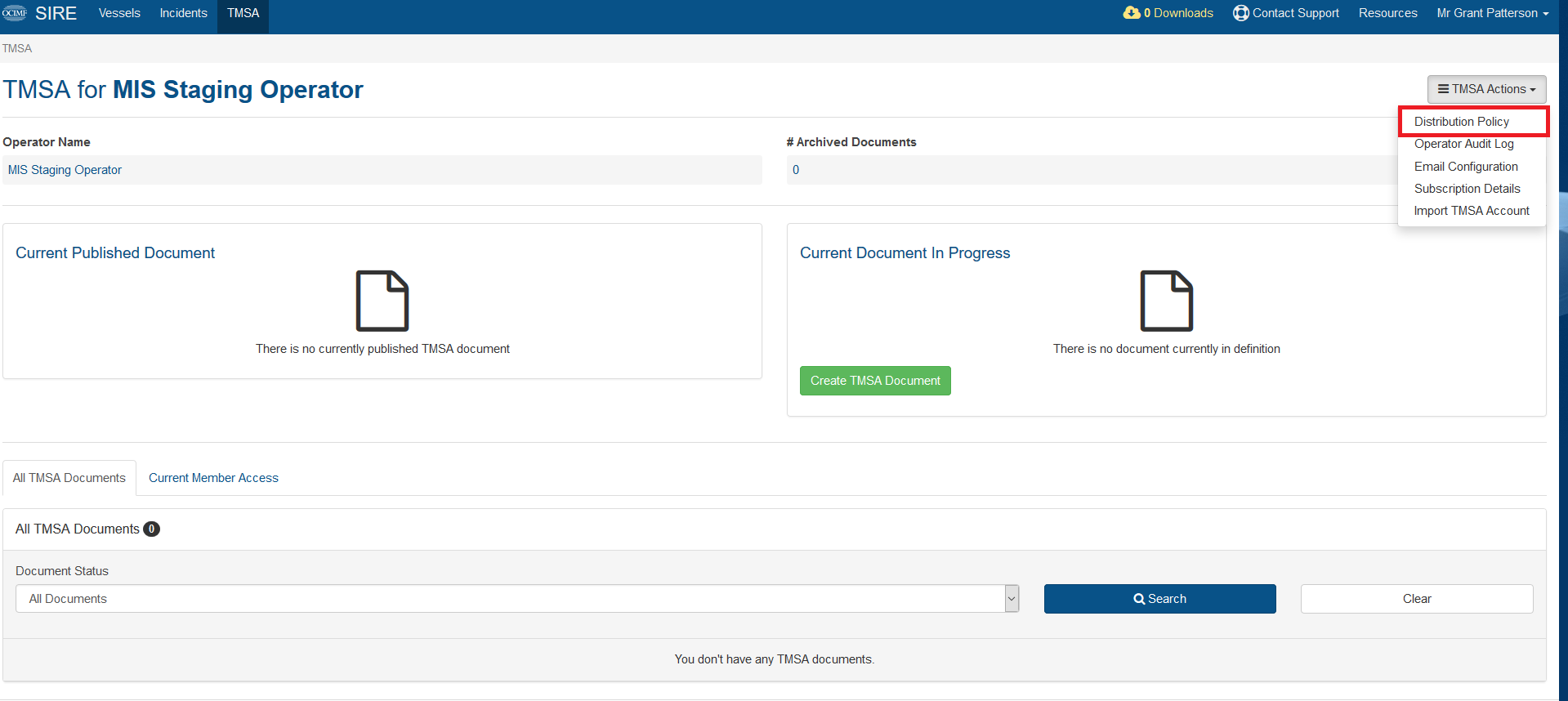
Task: Click 'You don't have any TMSA documents.' text
Action: click(775, 659)
